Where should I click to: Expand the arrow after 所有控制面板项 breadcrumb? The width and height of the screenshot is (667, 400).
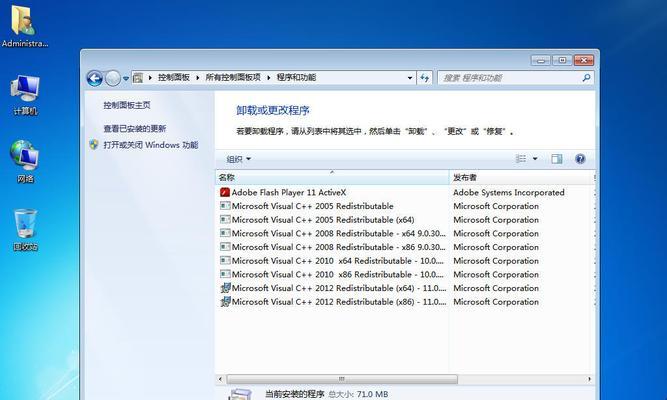tap(268, 77)
